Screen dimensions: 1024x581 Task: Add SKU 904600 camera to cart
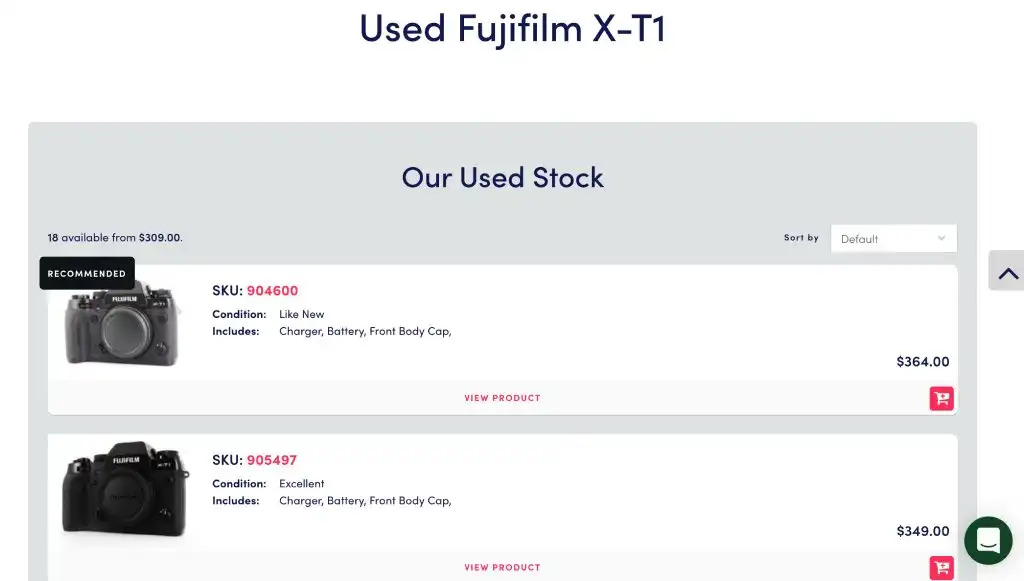[x=941, y=398]
